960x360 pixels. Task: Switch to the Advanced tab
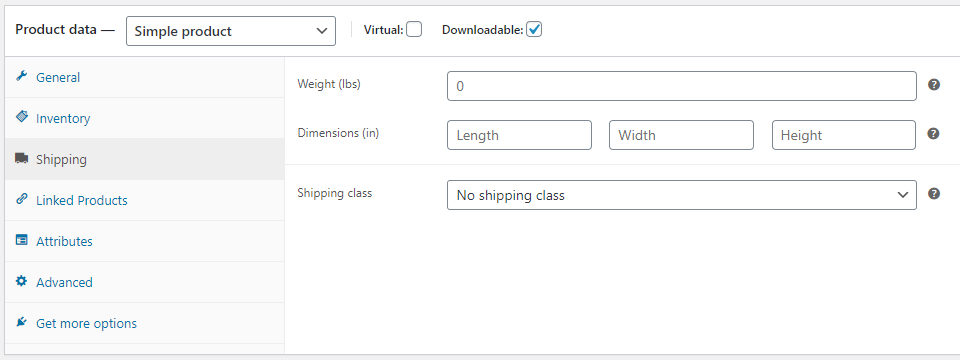click(x=144, y=282)
